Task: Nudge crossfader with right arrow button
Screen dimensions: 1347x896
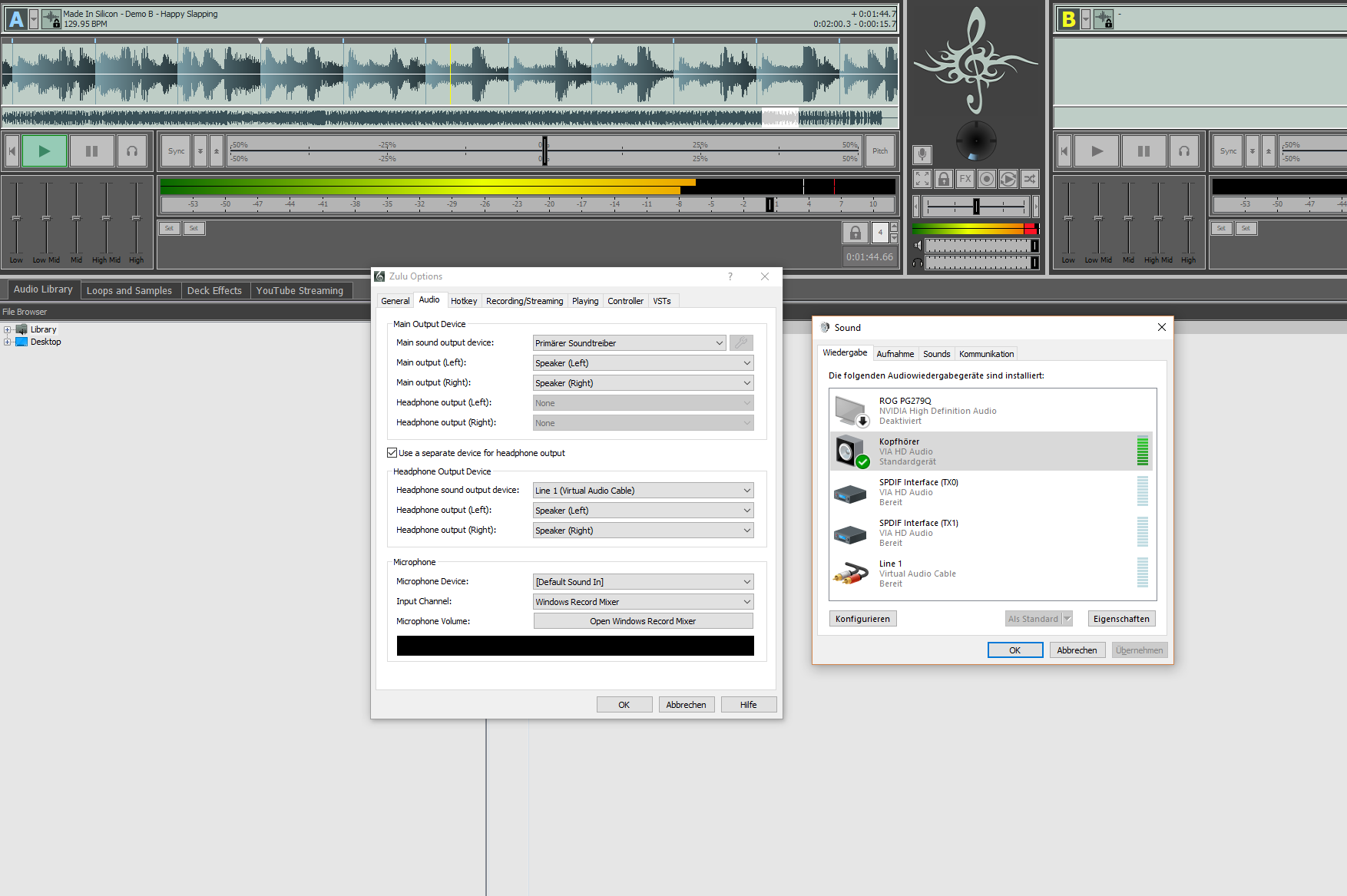Action: pyautogui.click(x=1036, y=206)
